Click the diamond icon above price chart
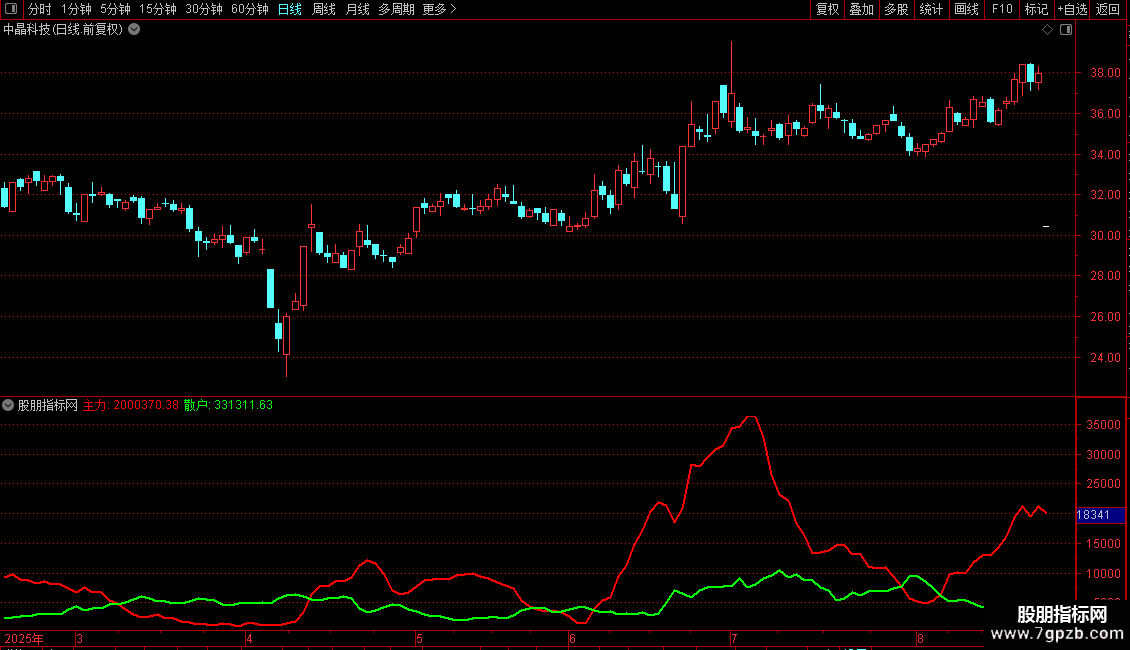 coord(1048,30)
